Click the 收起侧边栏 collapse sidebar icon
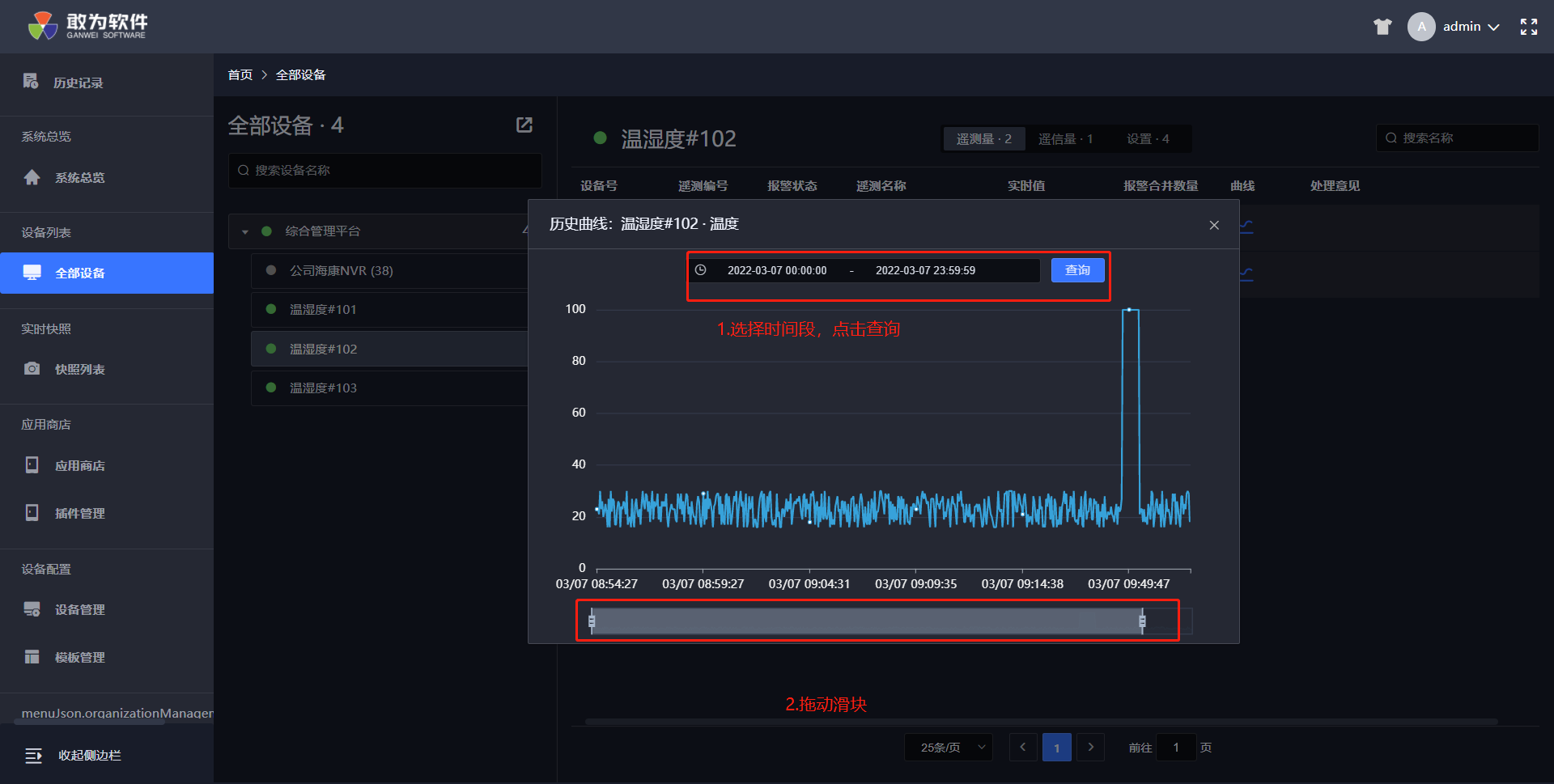Screen dimensions: 1554x784 tap(33, 756)
